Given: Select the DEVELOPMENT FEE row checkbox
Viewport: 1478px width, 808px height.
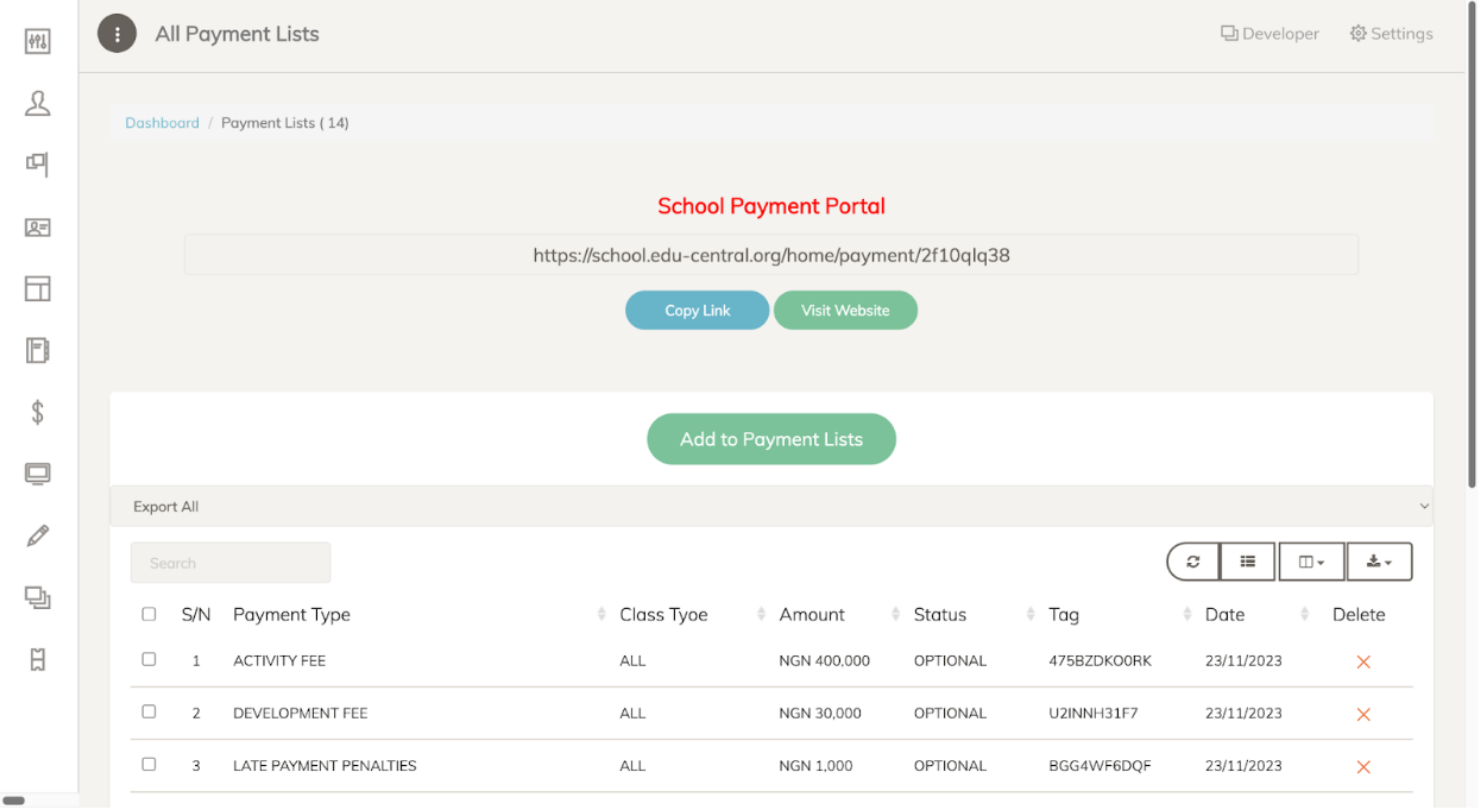Looking at the screenshot, I should [x=149, y=712].
